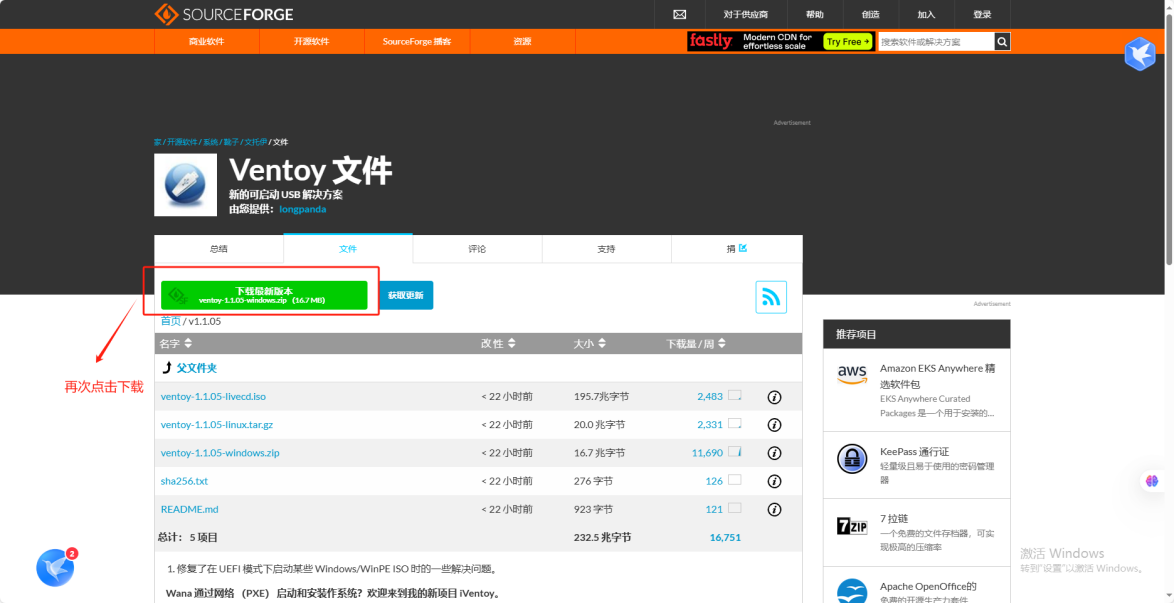Click the green 下载最新版本 button
The width and height of the screenshot is (1174, 603).
264,295
